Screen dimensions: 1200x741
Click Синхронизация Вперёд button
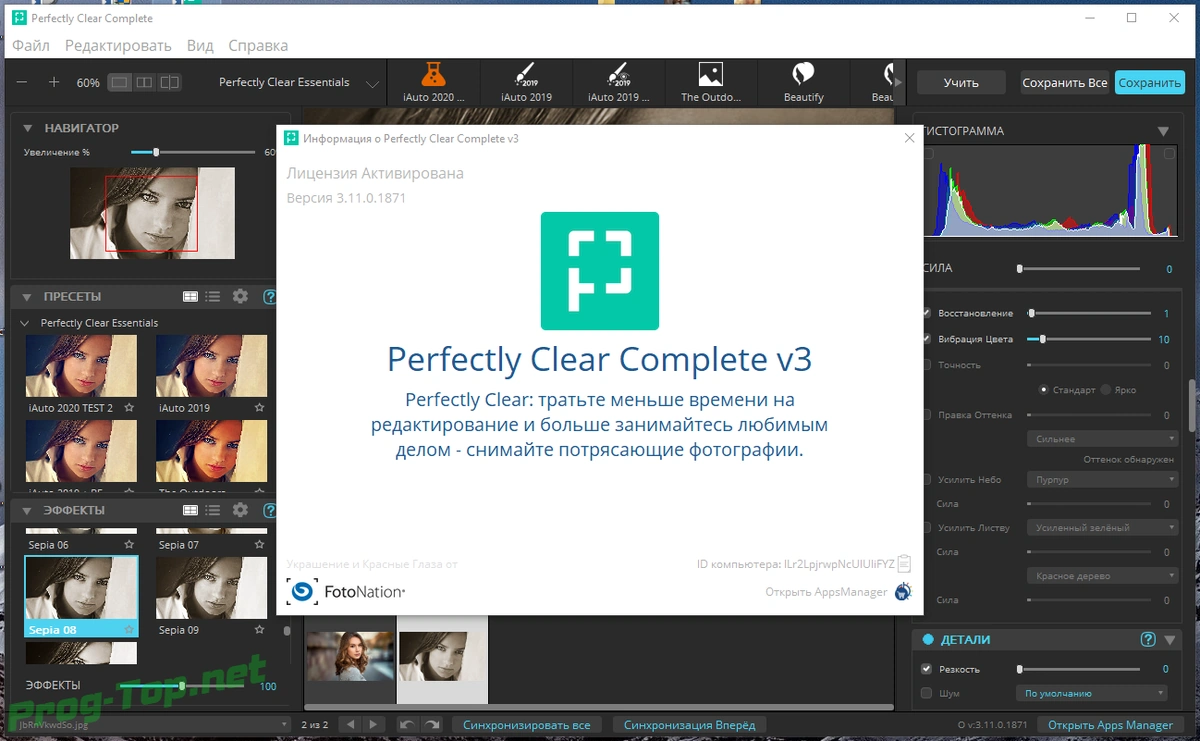(x=689, y=725)
